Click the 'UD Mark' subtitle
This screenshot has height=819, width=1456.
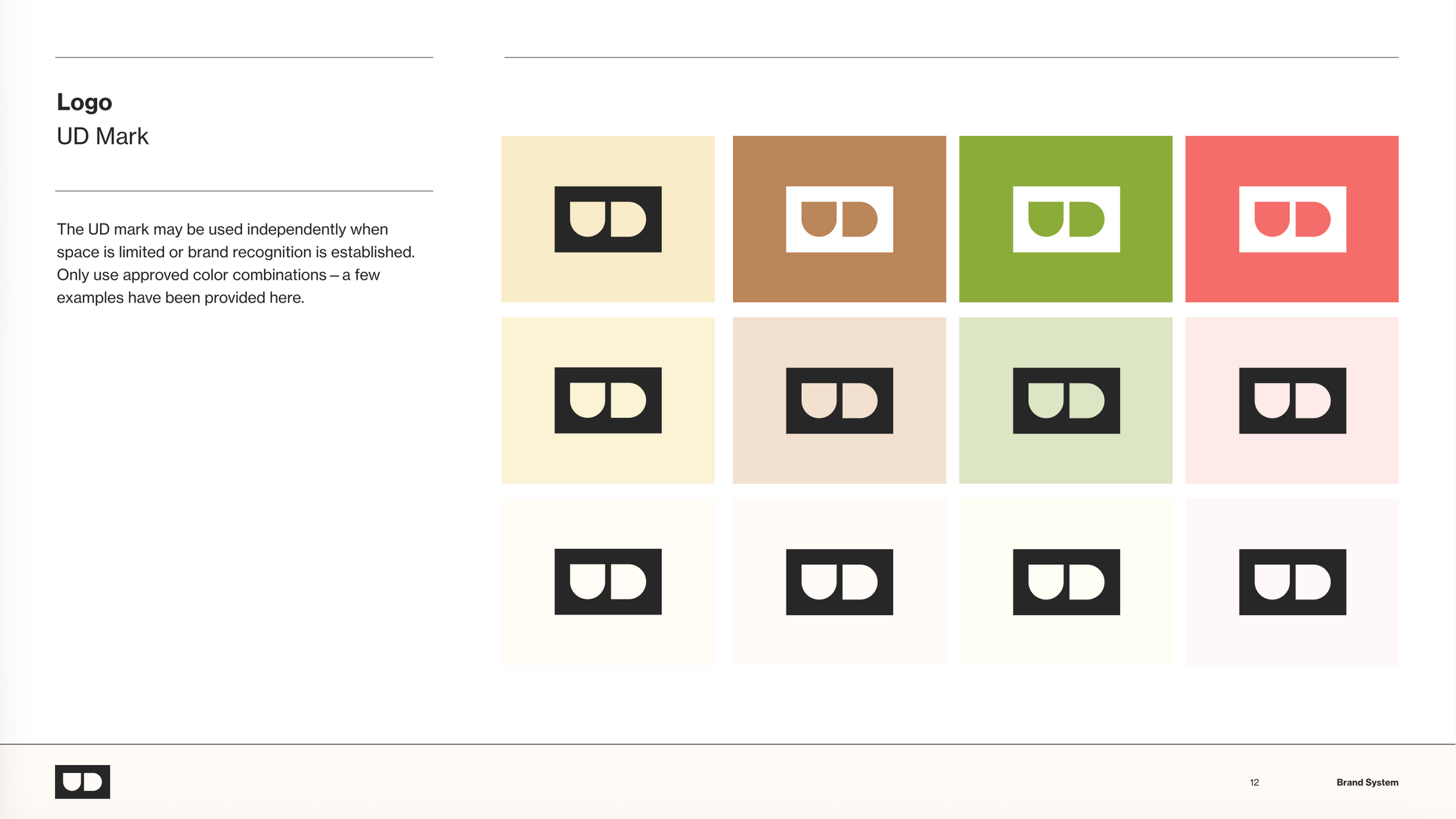coord(103,136)
